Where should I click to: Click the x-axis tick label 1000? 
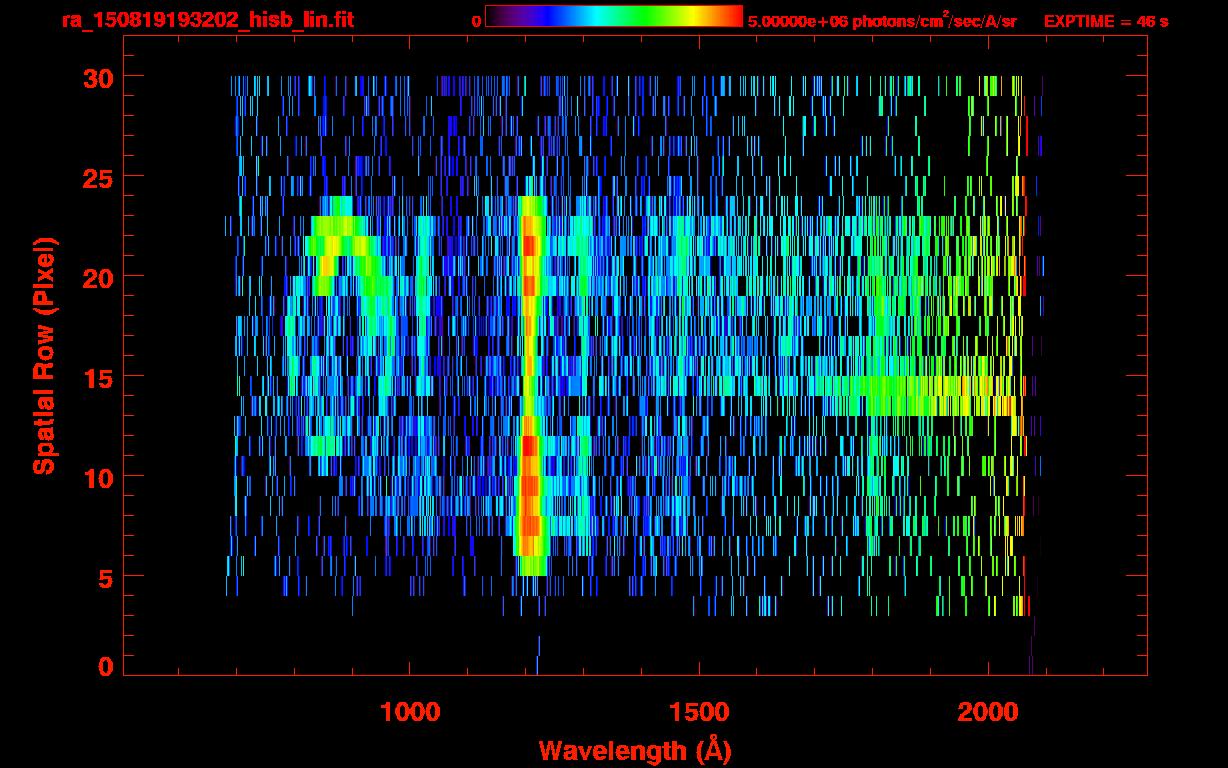410,711
